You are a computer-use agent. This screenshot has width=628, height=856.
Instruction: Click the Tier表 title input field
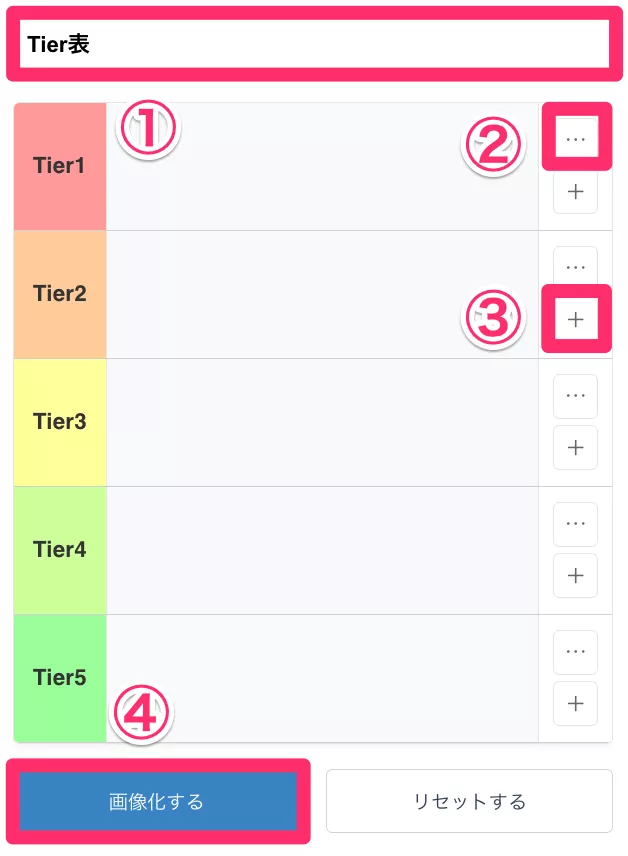(313, 45)
